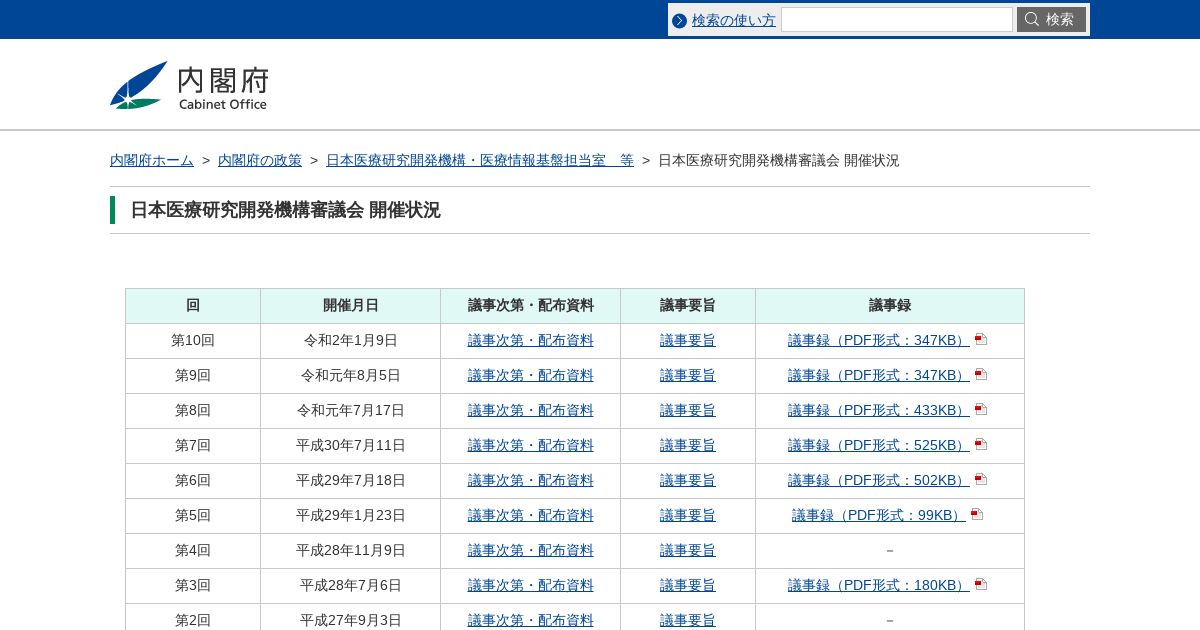1200x630 pixels.
Task: Click PDF icon in 第7回 row
Action: [981, 445]
